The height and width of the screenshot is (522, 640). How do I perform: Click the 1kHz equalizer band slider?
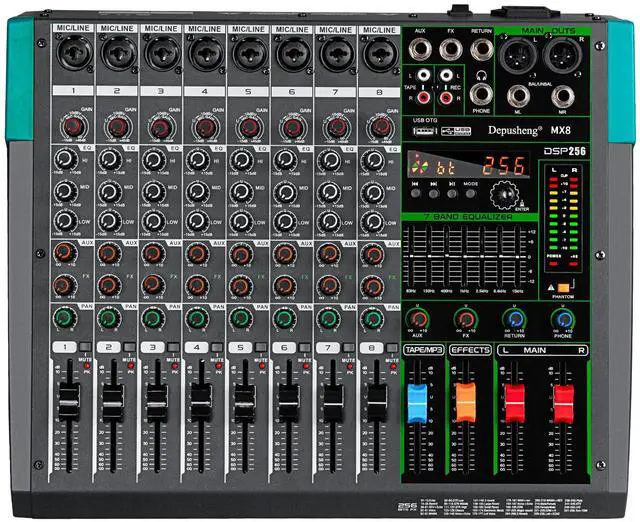click(464, 257)
